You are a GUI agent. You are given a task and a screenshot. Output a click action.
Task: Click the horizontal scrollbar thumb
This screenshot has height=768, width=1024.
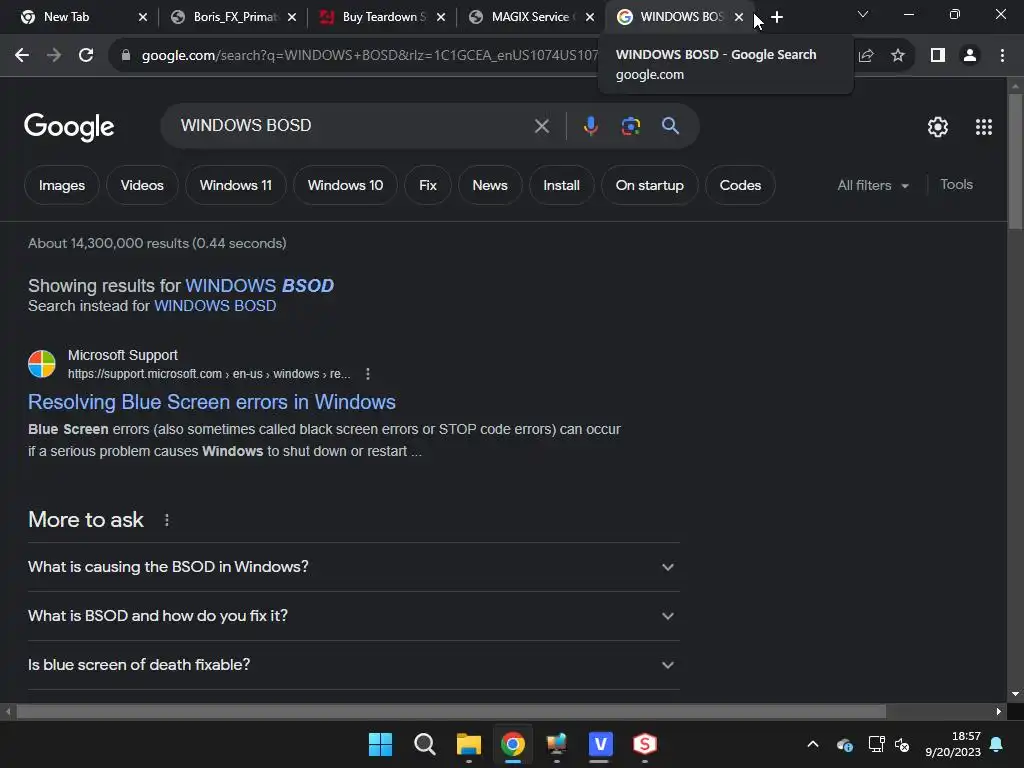451,711
